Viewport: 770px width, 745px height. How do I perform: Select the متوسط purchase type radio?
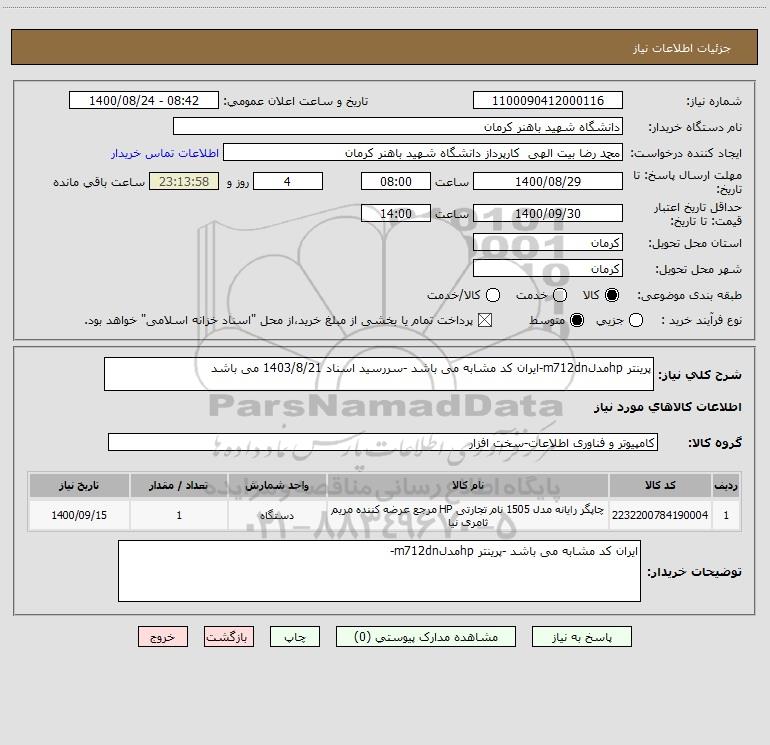pos(577,320)
